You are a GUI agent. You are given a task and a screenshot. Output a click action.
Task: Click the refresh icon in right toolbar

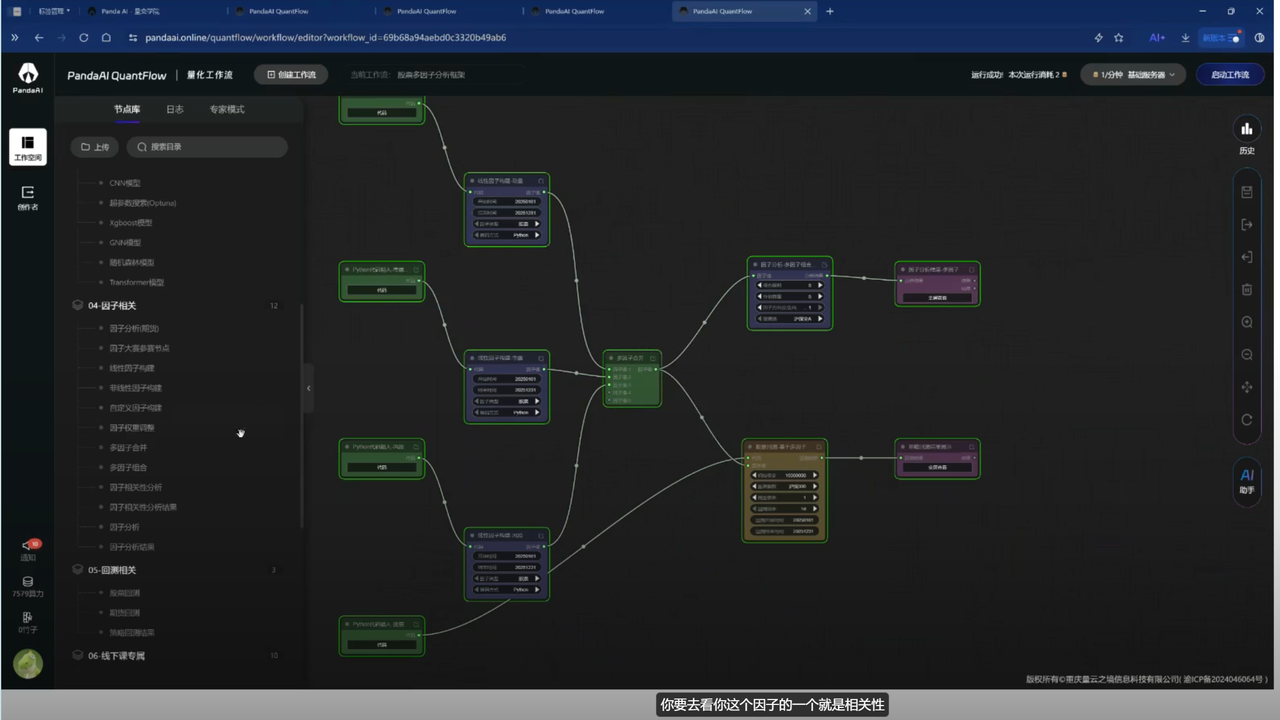[1246, 420]
